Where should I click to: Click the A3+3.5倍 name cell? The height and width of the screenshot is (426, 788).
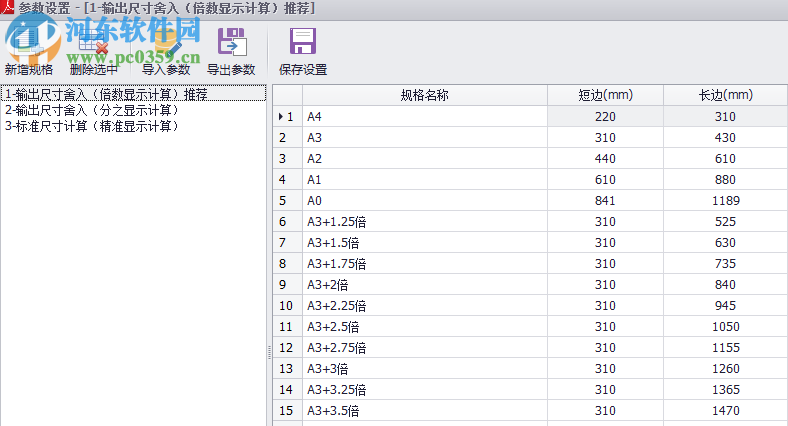point(425,410)
